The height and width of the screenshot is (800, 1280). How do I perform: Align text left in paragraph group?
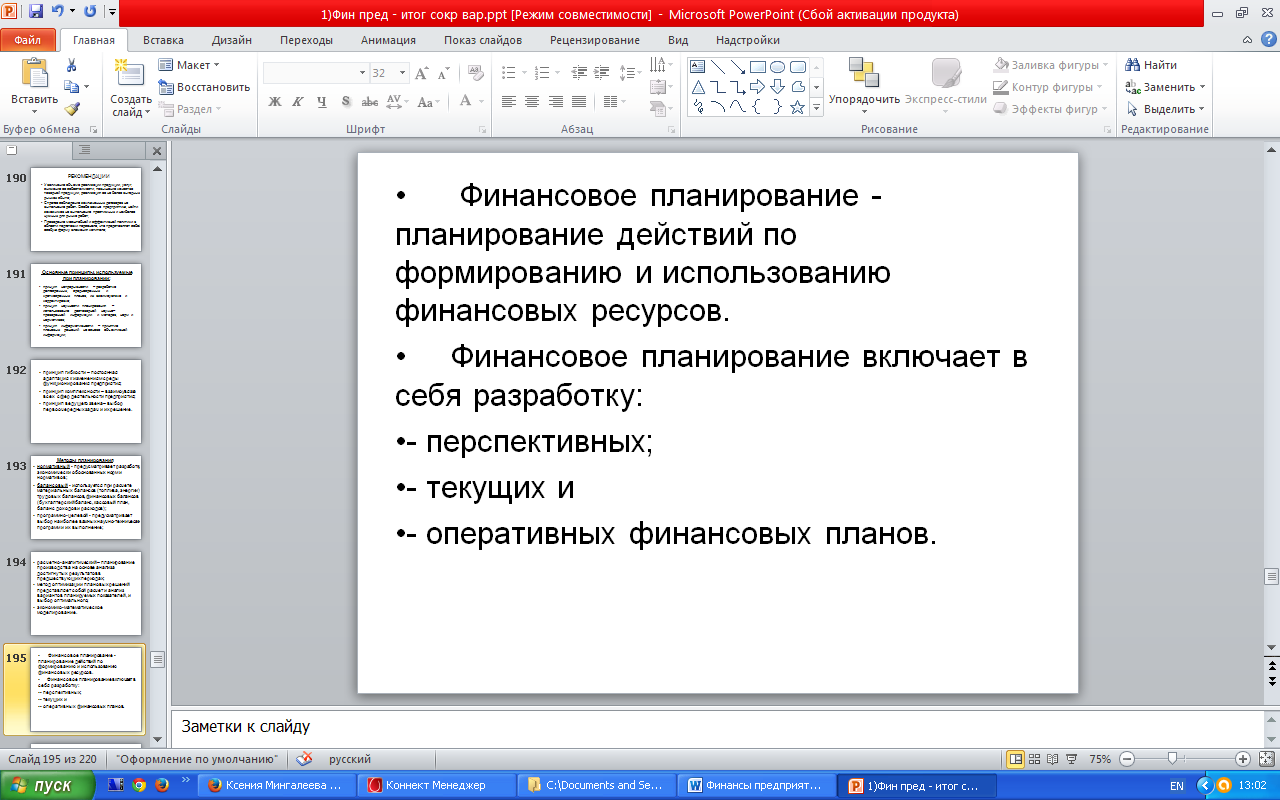coord(509,101)
